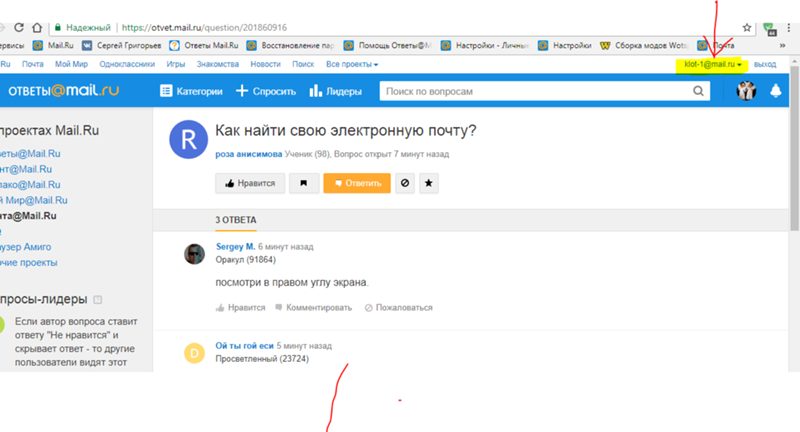Click the icon beside Вопросы-лидеры heading
The height and width of the screenshot is (432, 800).
(x=98, y=300)
